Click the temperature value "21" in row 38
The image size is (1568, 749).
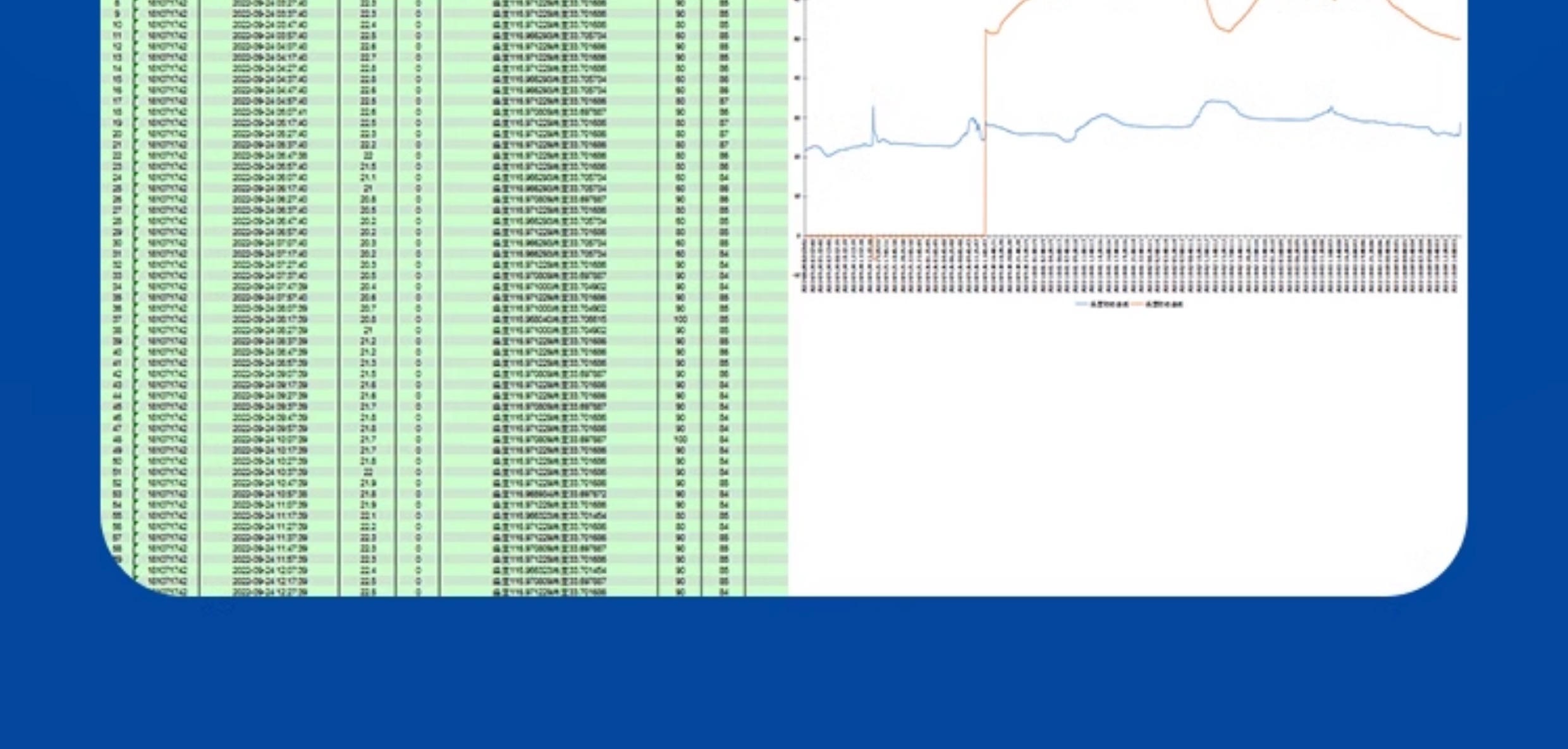369,330
